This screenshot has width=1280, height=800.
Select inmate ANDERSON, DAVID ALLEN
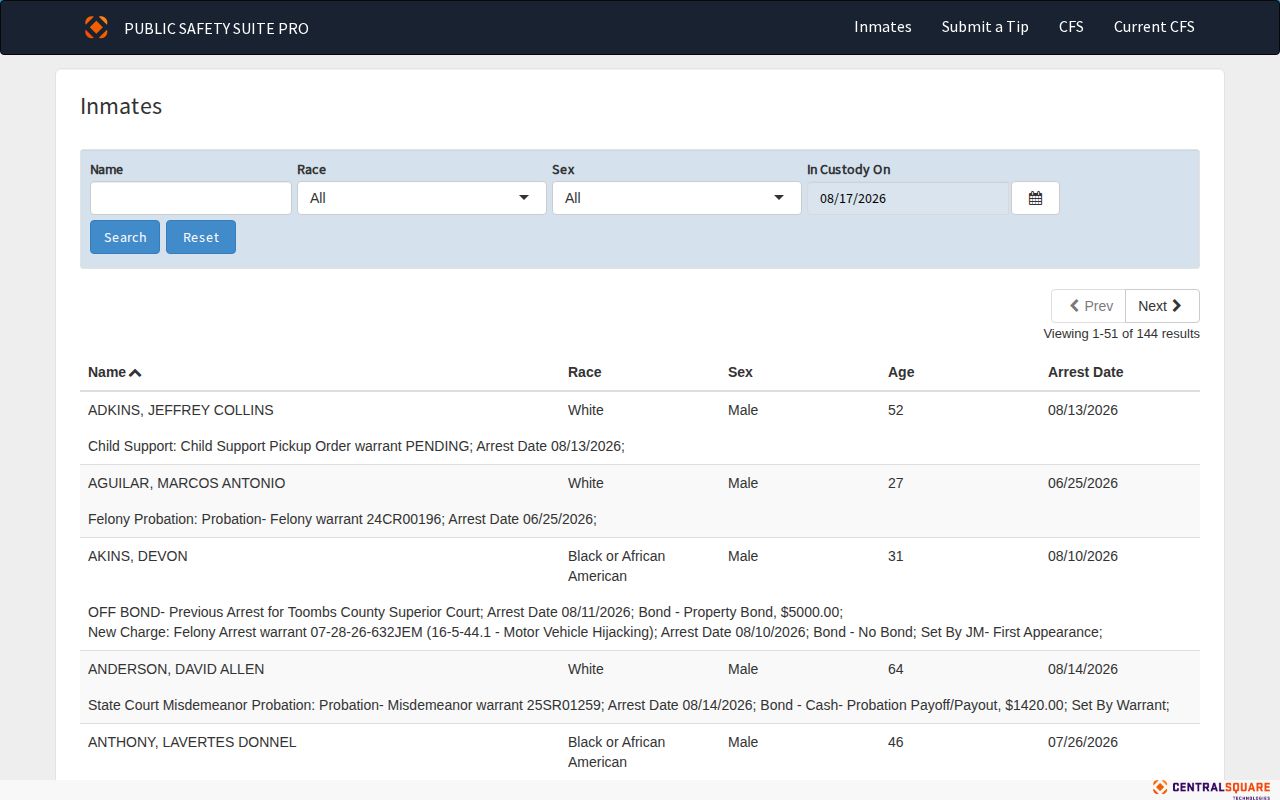pyautogui.click(x=177, y=669)
